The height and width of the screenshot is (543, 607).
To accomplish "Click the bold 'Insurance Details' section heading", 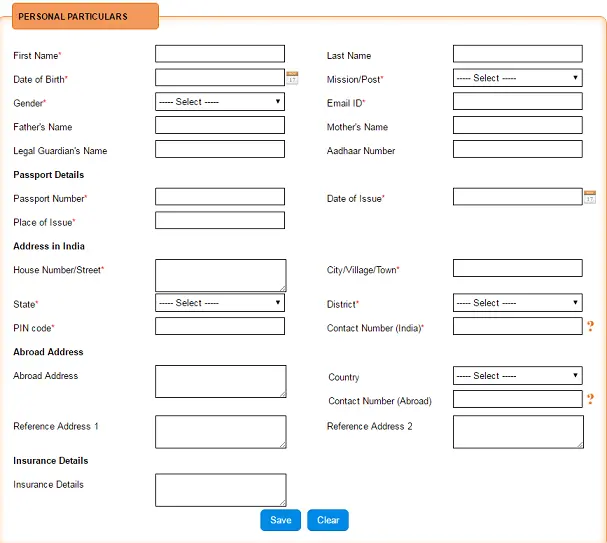I will (51, 461).
